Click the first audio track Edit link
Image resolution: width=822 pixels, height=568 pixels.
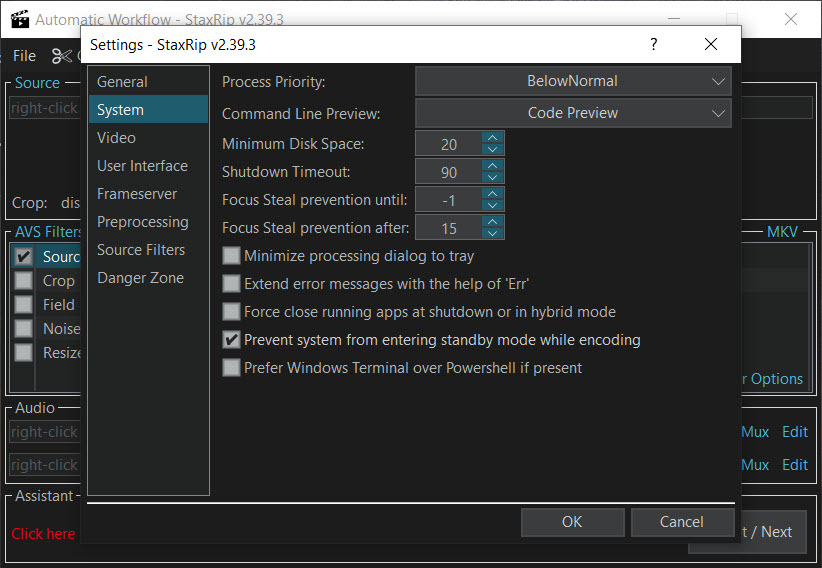click(x=795, y=432)
